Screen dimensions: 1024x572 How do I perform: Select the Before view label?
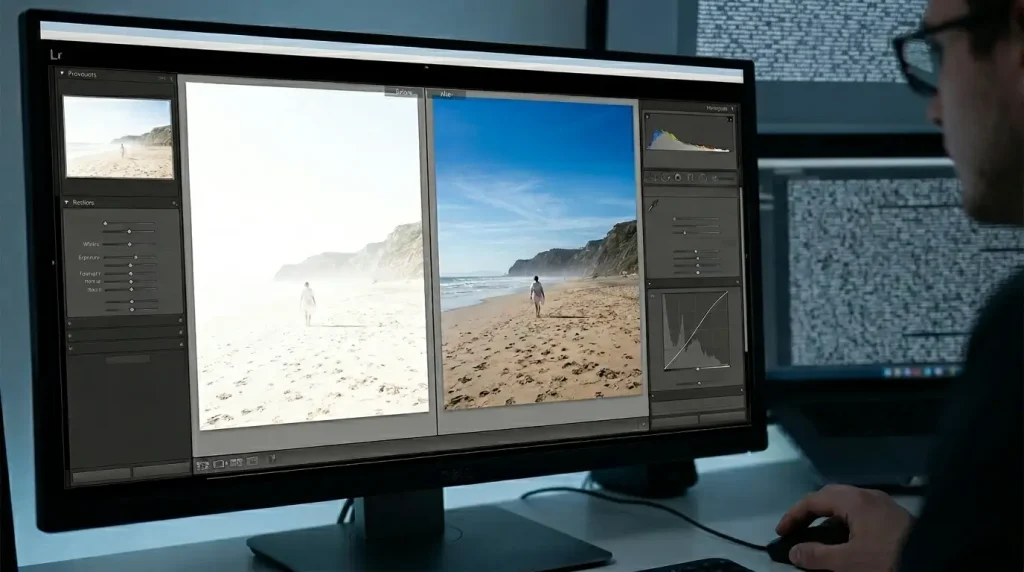click(404, 92)
